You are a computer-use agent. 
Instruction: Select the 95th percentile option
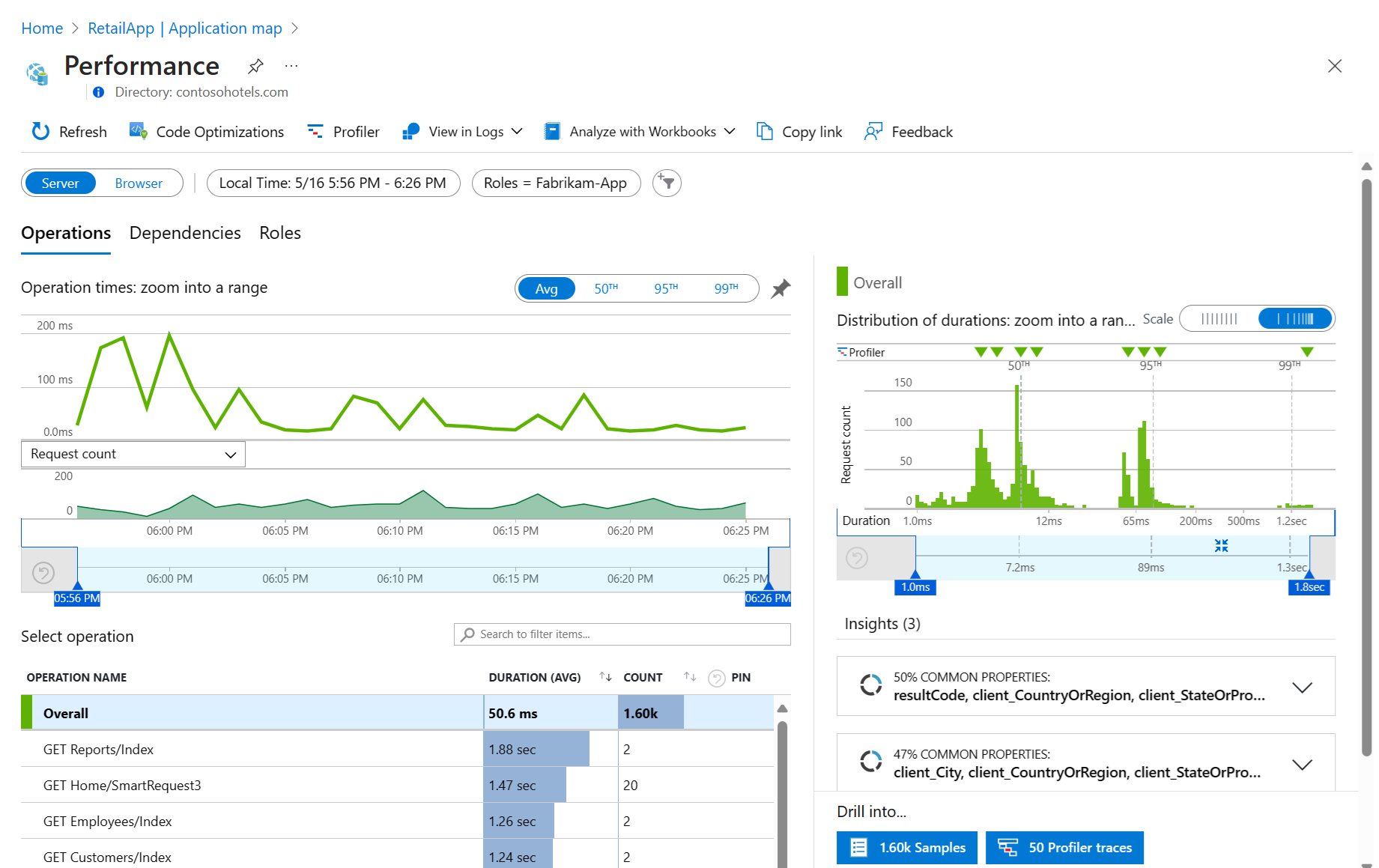[665, 289]
